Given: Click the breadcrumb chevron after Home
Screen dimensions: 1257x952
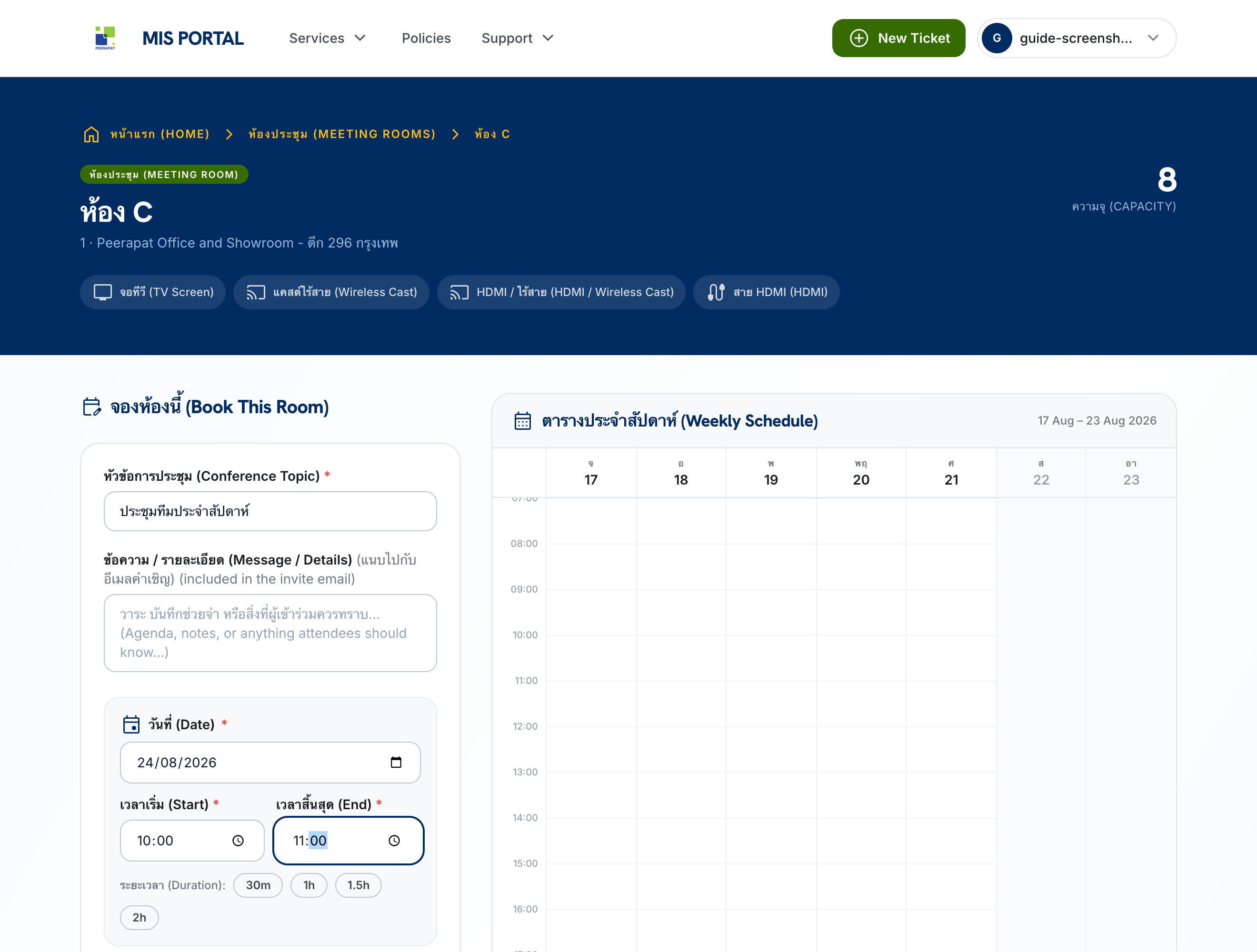Looking at the screenshot, I should (229, 134).
